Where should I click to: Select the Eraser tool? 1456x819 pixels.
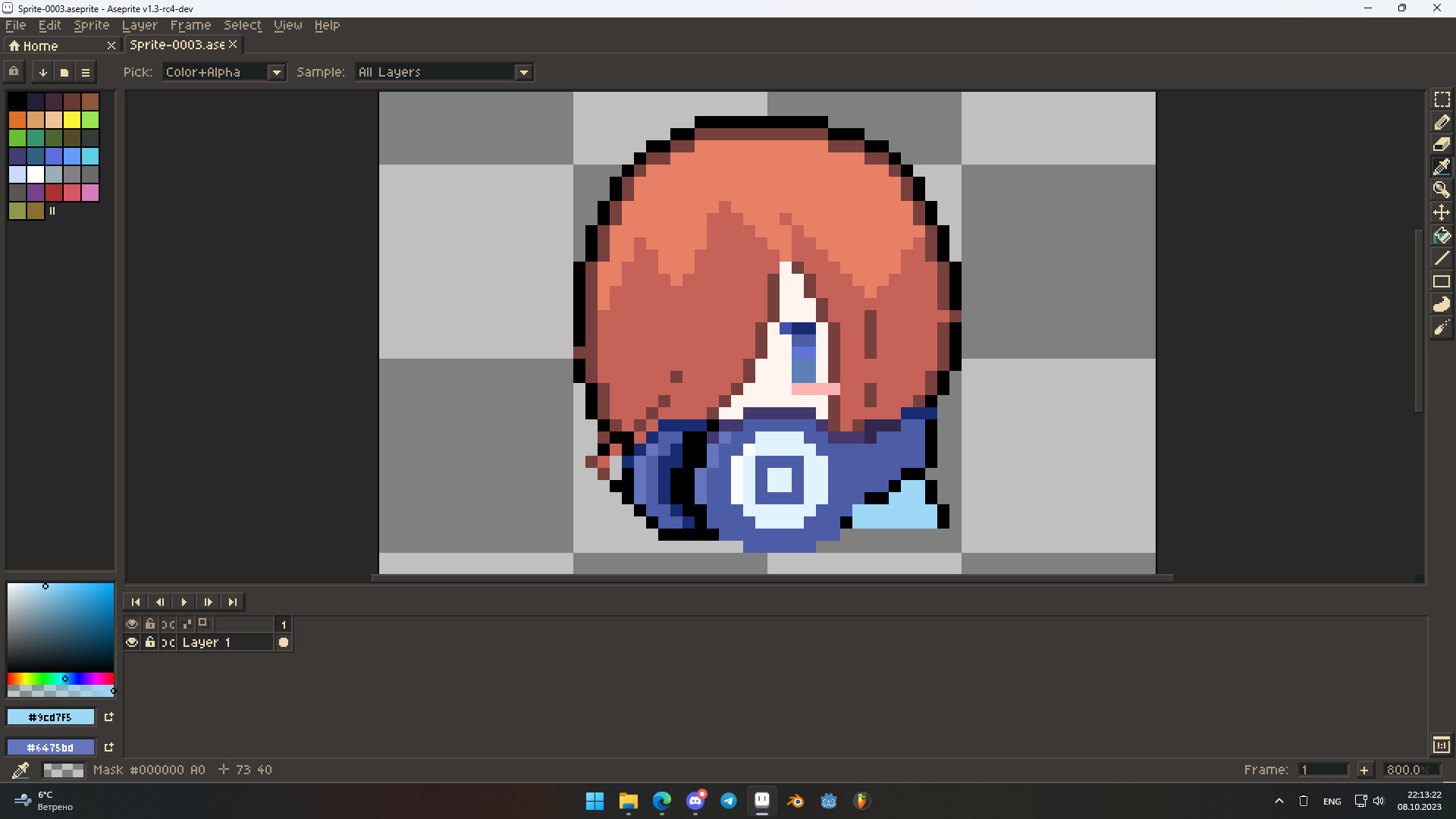coord(1442,144)
